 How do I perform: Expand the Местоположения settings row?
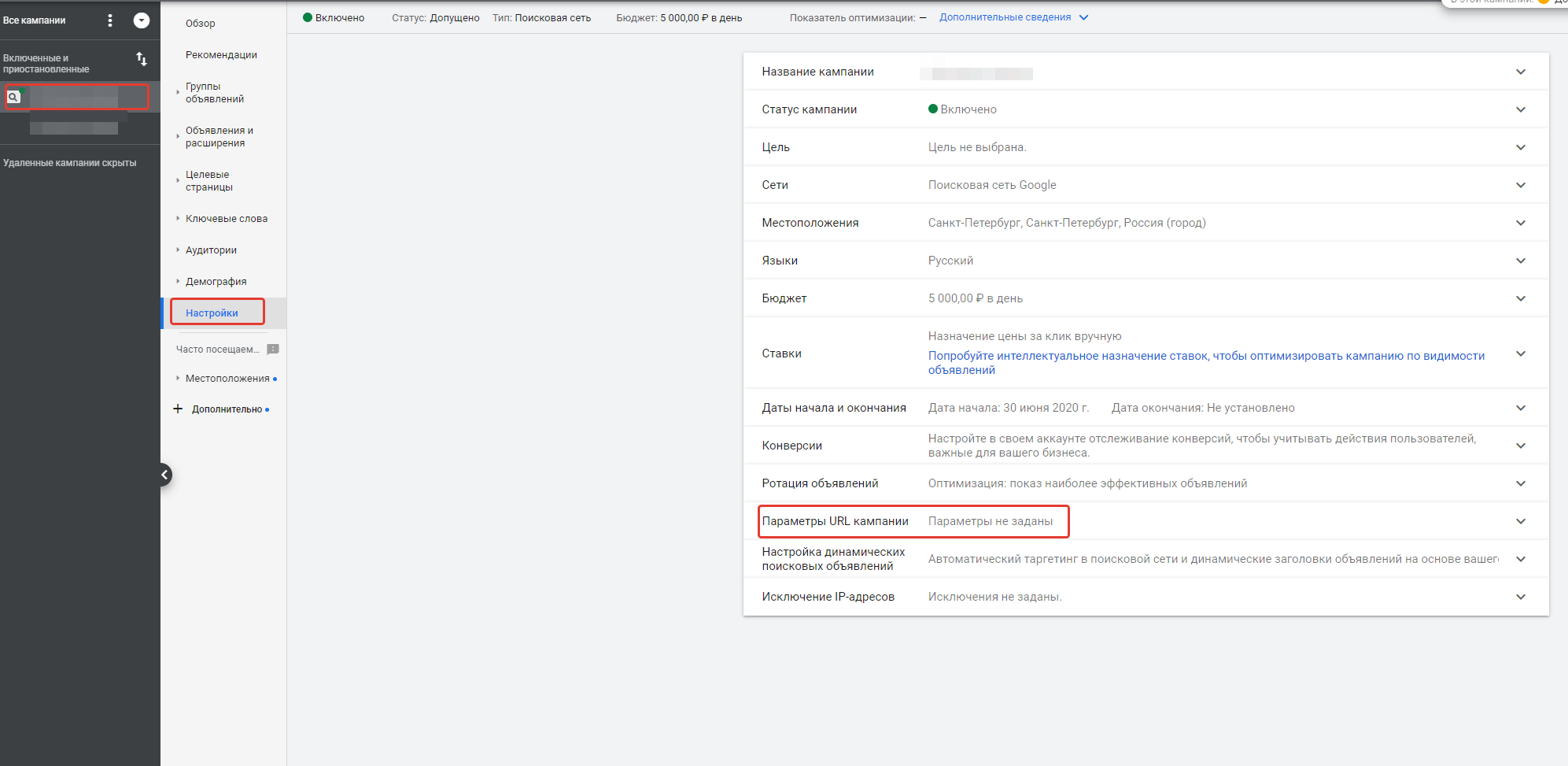[1146, 223]
